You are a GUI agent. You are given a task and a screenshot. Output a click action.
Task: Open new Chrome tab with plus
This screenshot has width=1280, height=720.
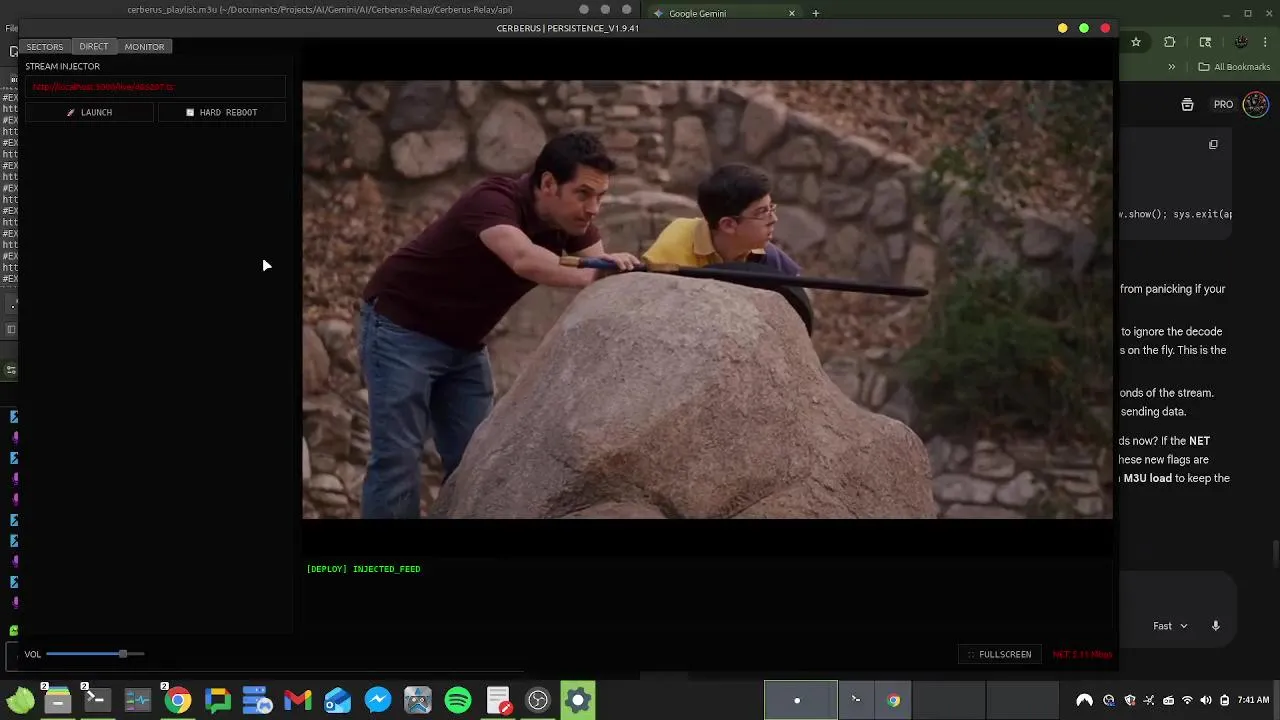816,13
